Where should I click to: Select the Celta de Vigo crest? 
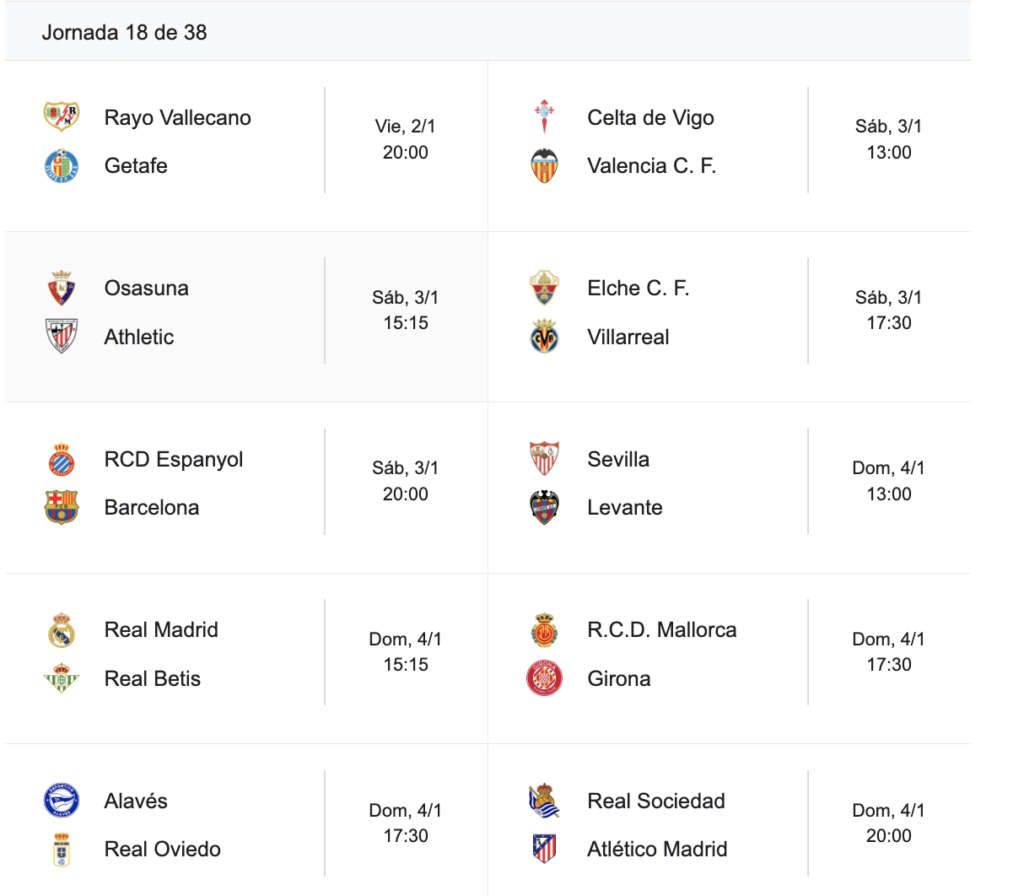click(x=544, y=117)
